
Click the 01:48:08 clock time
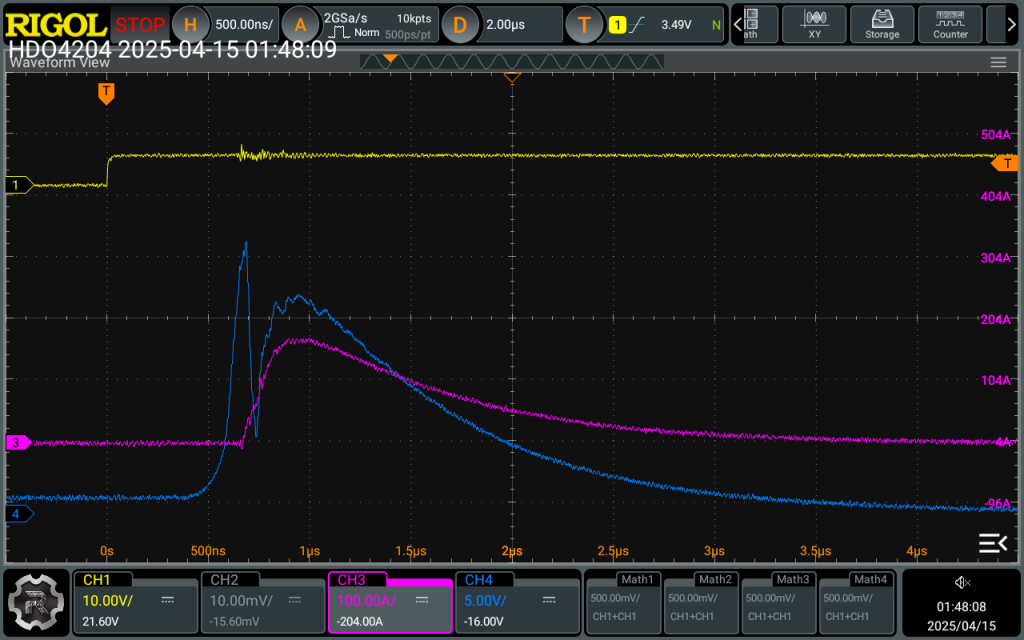pos(961,607)
